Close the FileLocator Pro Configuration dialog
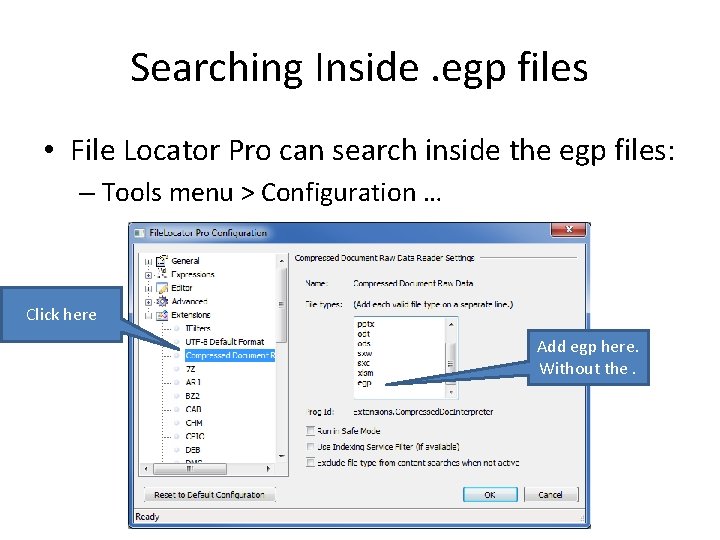720x540 pixels. click(x=568, y=229)
